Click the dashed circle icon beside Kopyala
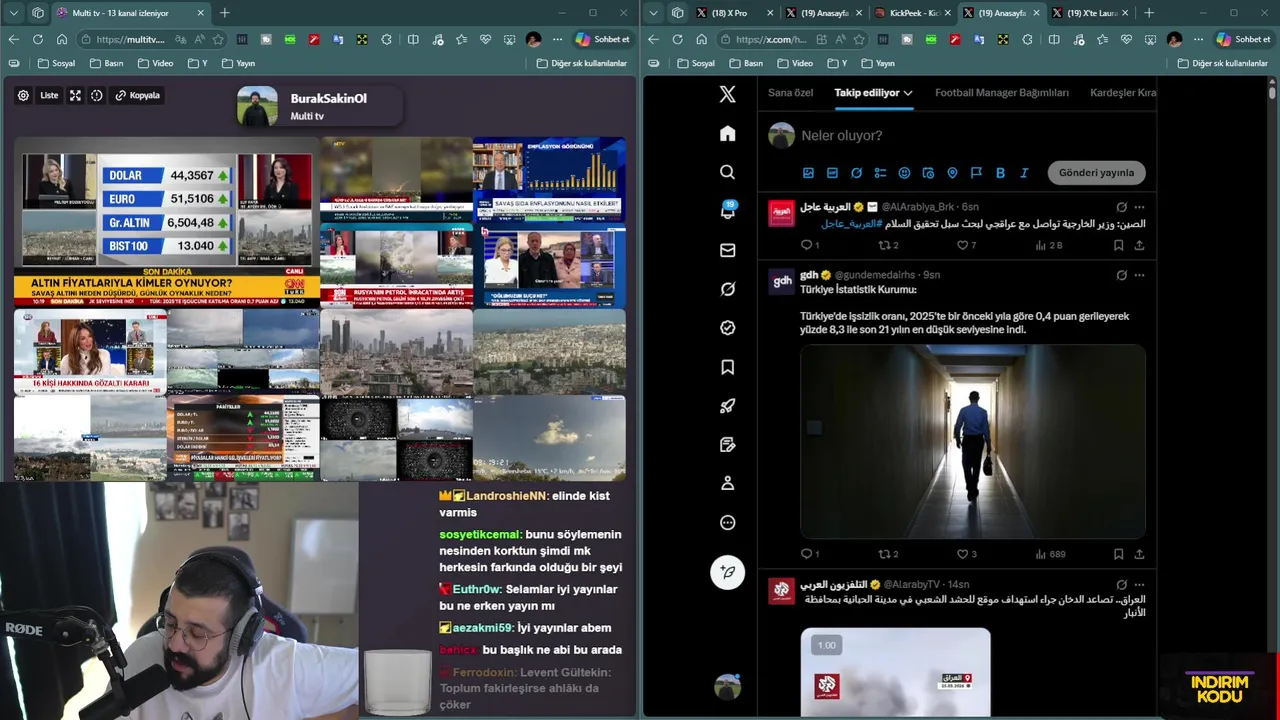Screen dimensions: 1280x720 pos(97,96)
